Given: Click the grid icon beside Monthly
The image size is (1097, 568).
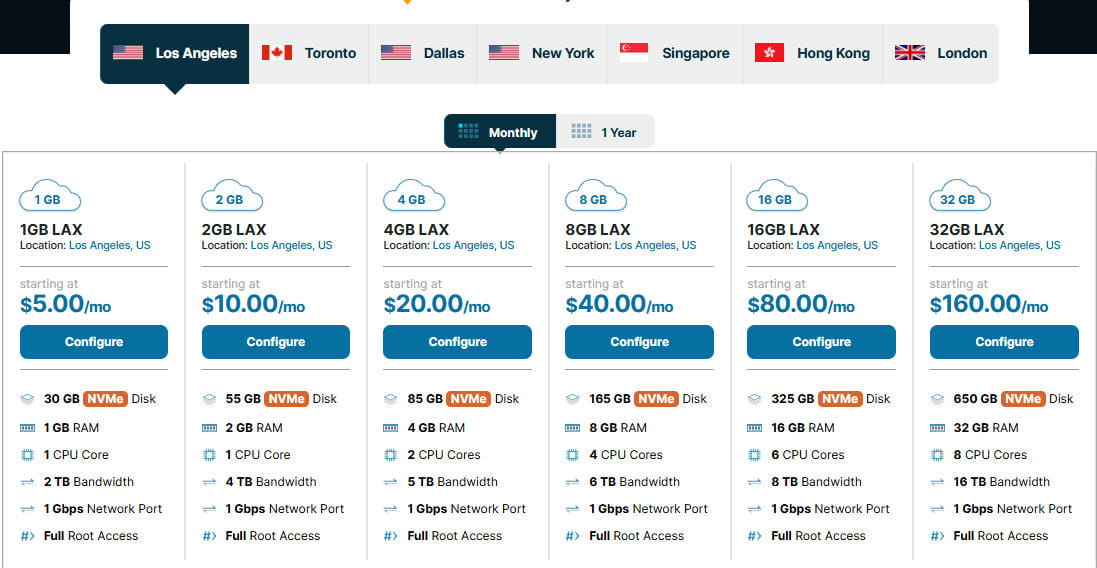Looking at the screenshot, I should point(468,131).
